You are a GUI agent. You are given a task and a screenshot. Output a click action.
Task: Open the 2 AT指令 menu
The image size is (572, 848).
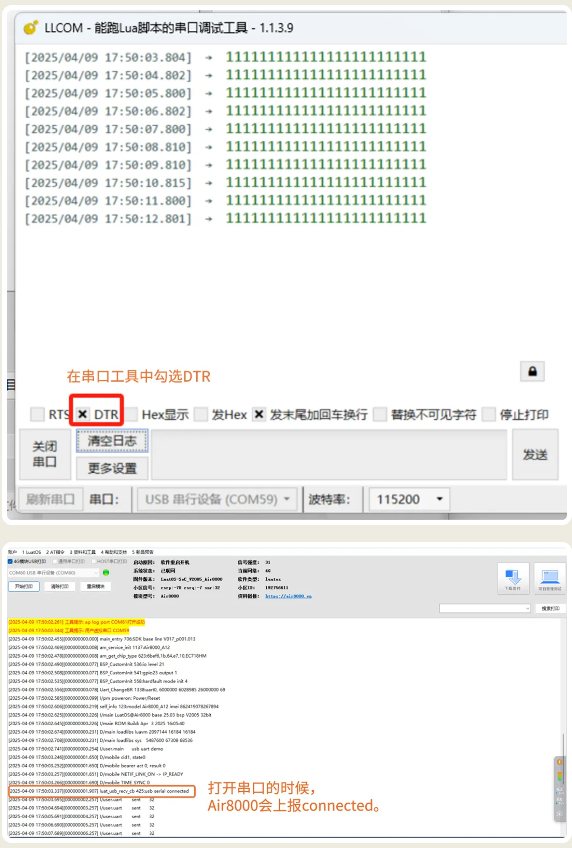55,552
